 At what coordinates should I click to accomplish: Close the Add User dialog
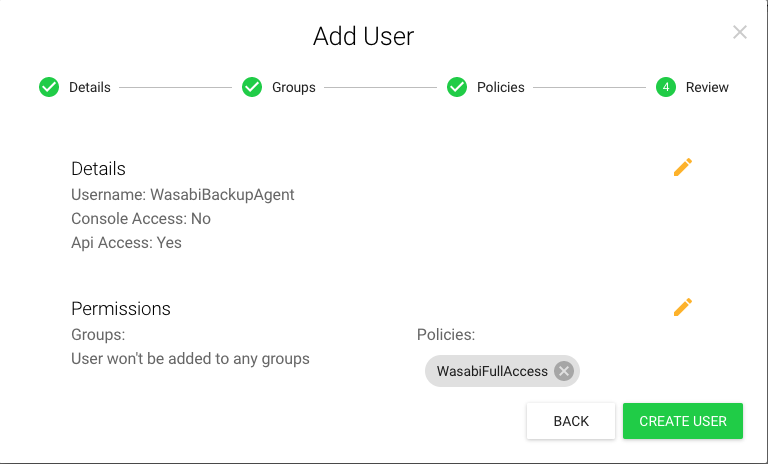(740, 32)
